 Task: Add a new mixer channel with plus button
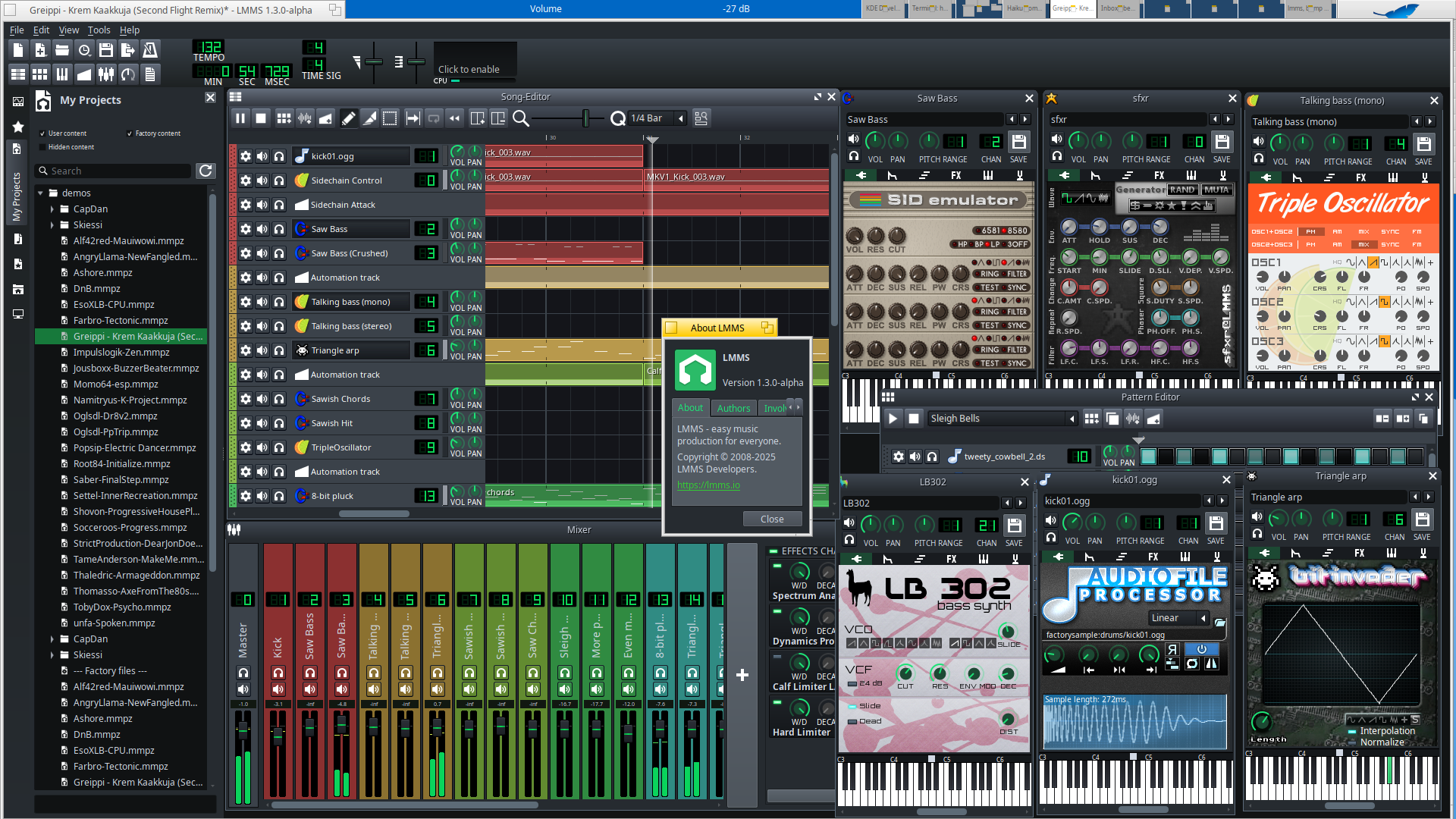coord(742,675)
